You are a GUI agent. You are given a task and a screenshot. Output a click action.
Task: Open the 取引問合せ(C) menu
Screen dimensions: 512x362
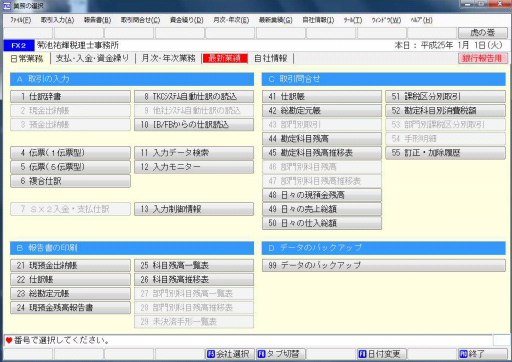point(140,20)
